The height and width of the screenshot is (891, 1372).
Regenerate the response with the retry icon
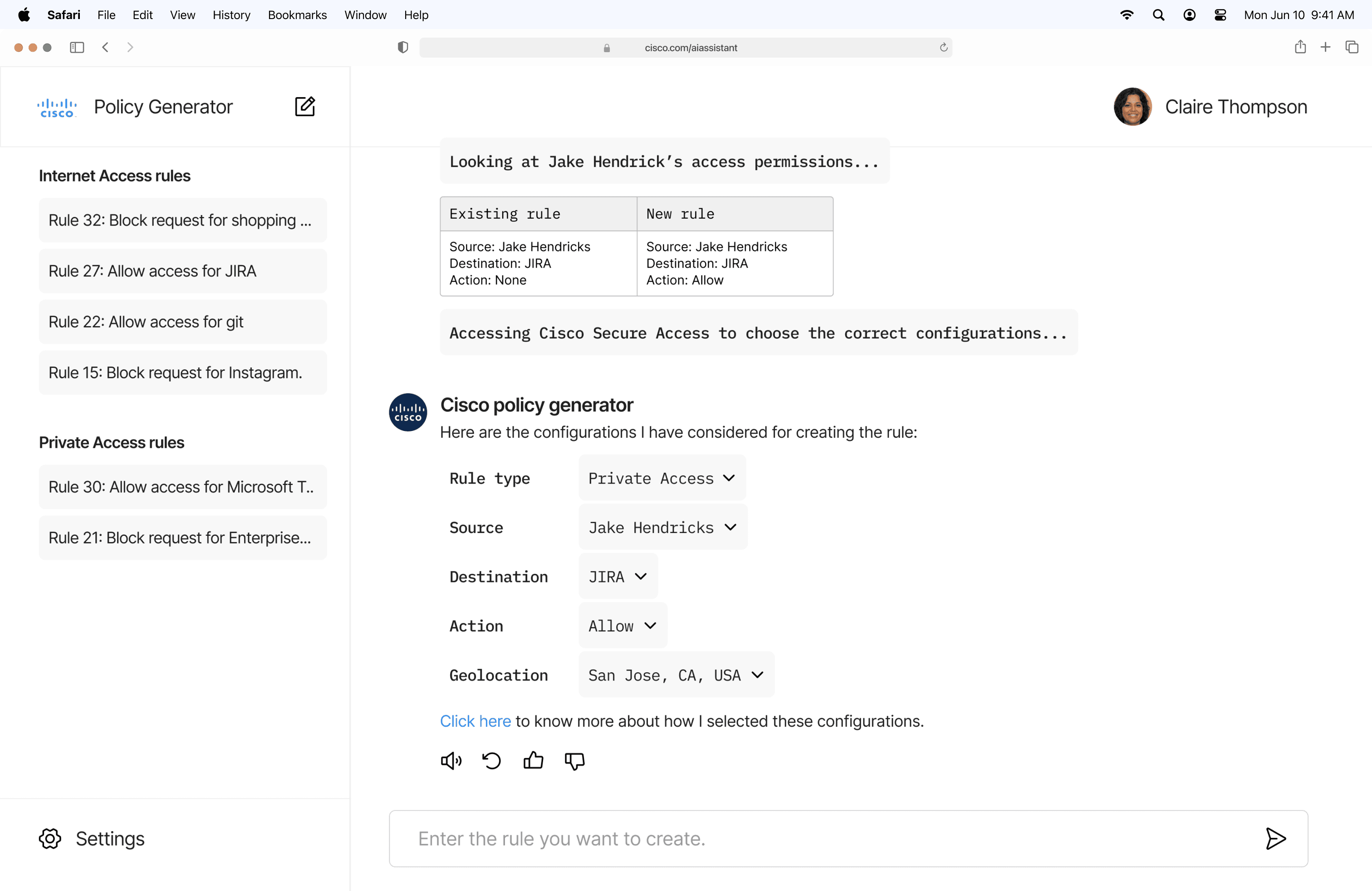(492, 761)
